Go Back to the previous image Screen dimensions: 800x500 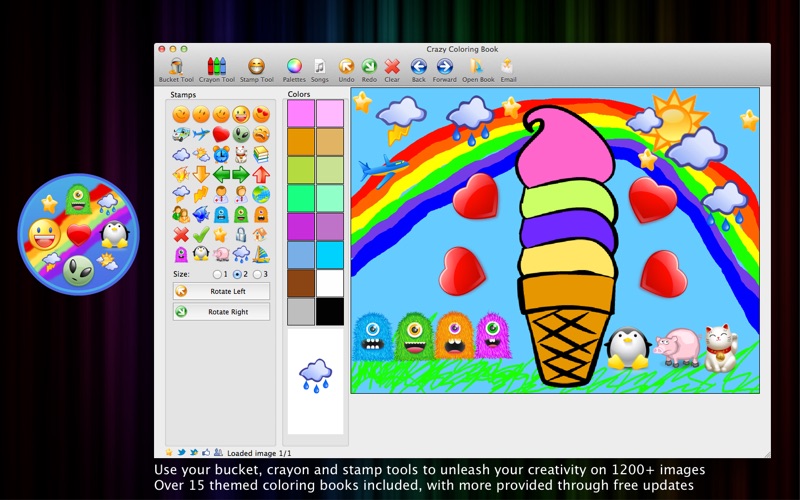click(x=419, y=68)
